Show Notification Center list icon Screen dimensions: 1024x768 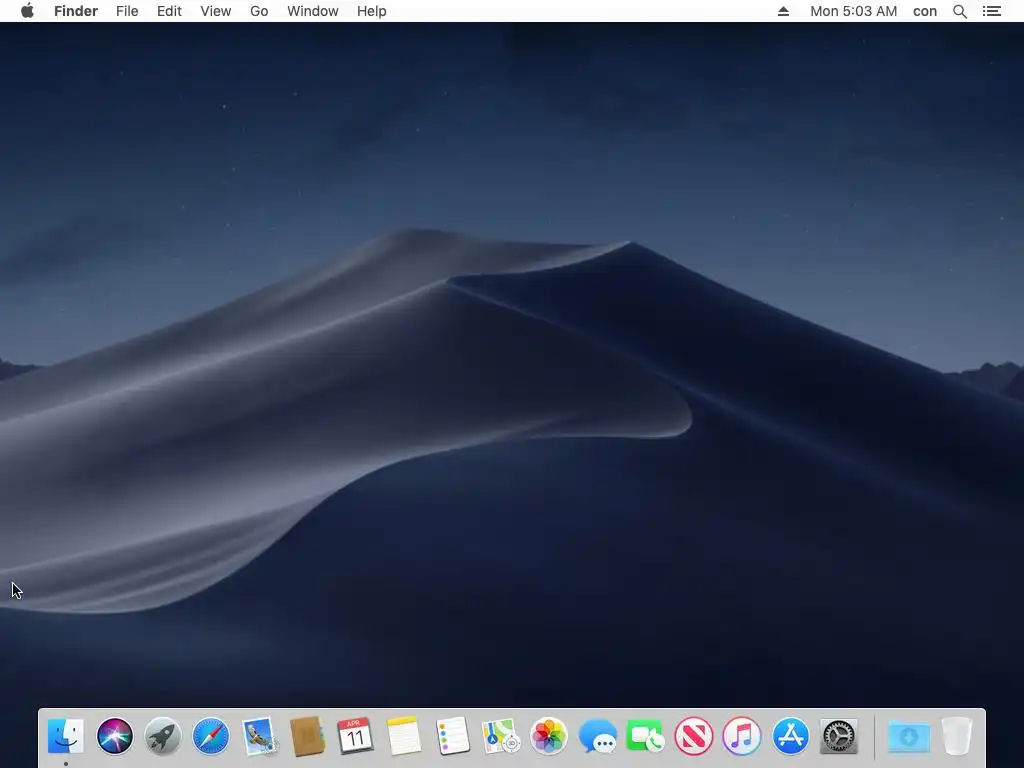992,11
